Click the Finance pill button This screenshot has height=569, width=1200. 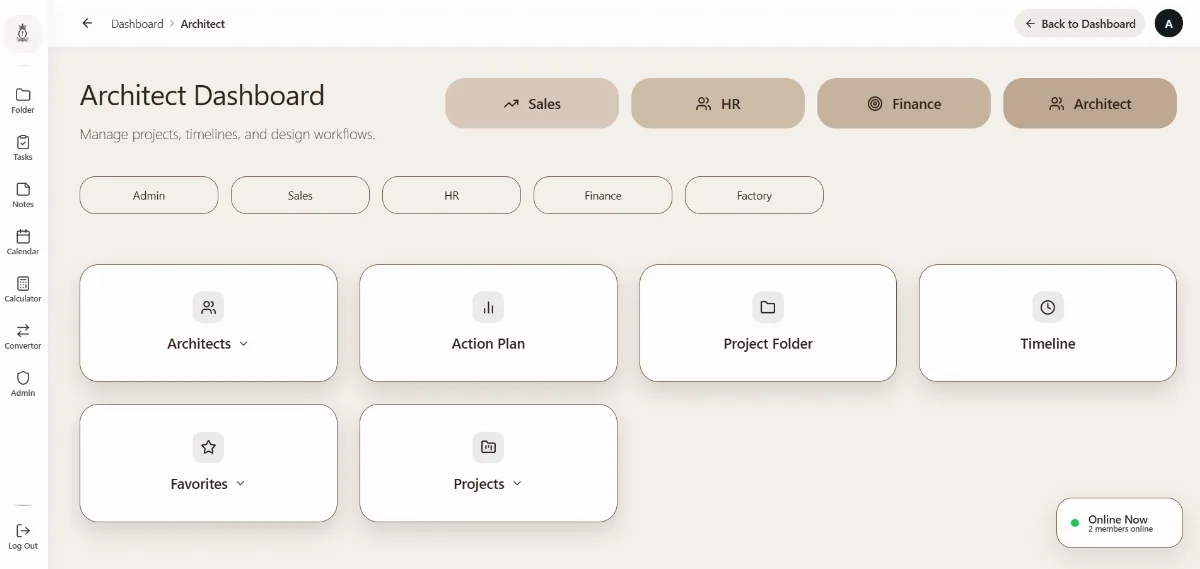[x=603, y=195]
